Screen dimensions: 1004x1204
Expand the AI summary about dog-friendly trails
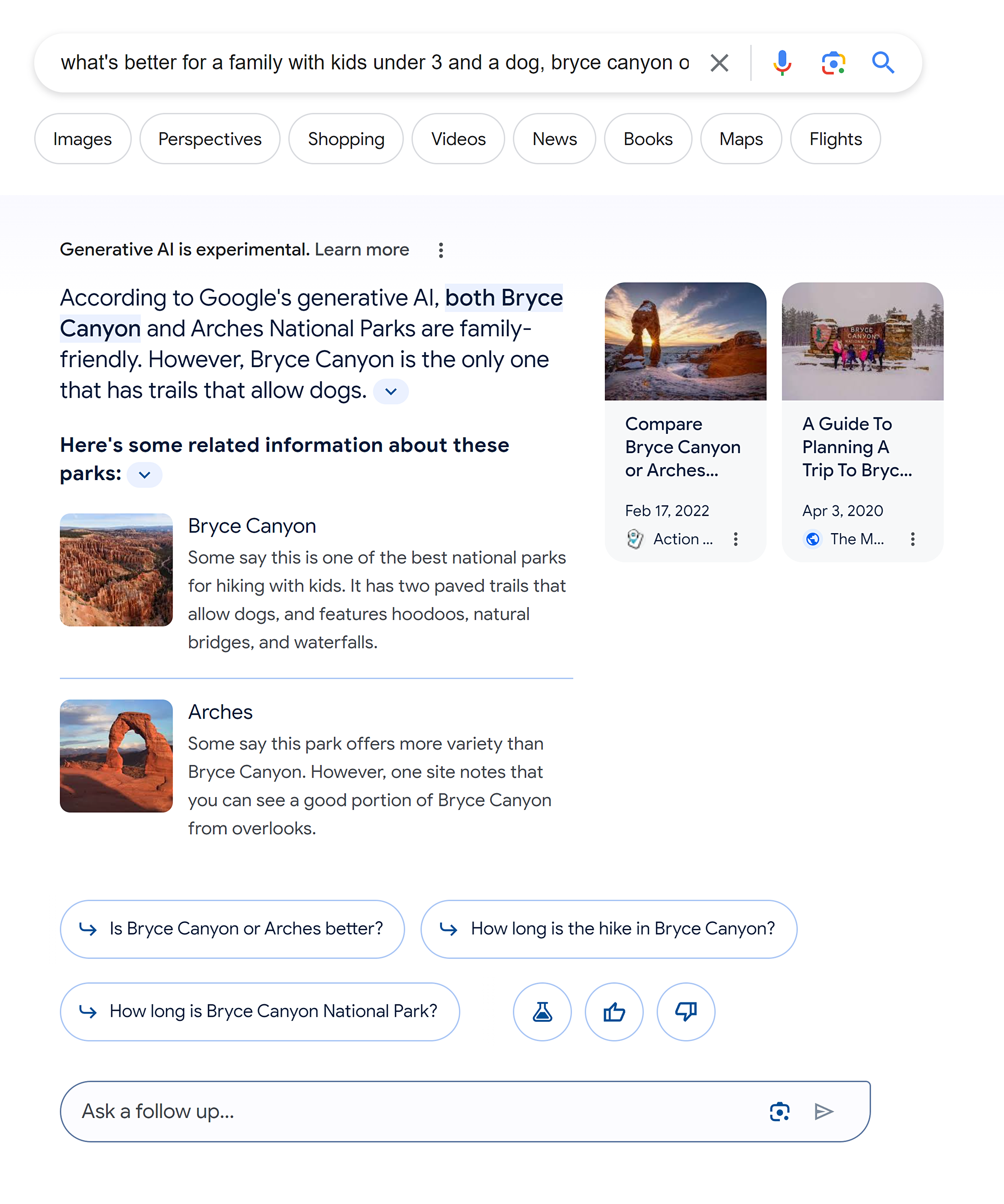pos(390,391)
